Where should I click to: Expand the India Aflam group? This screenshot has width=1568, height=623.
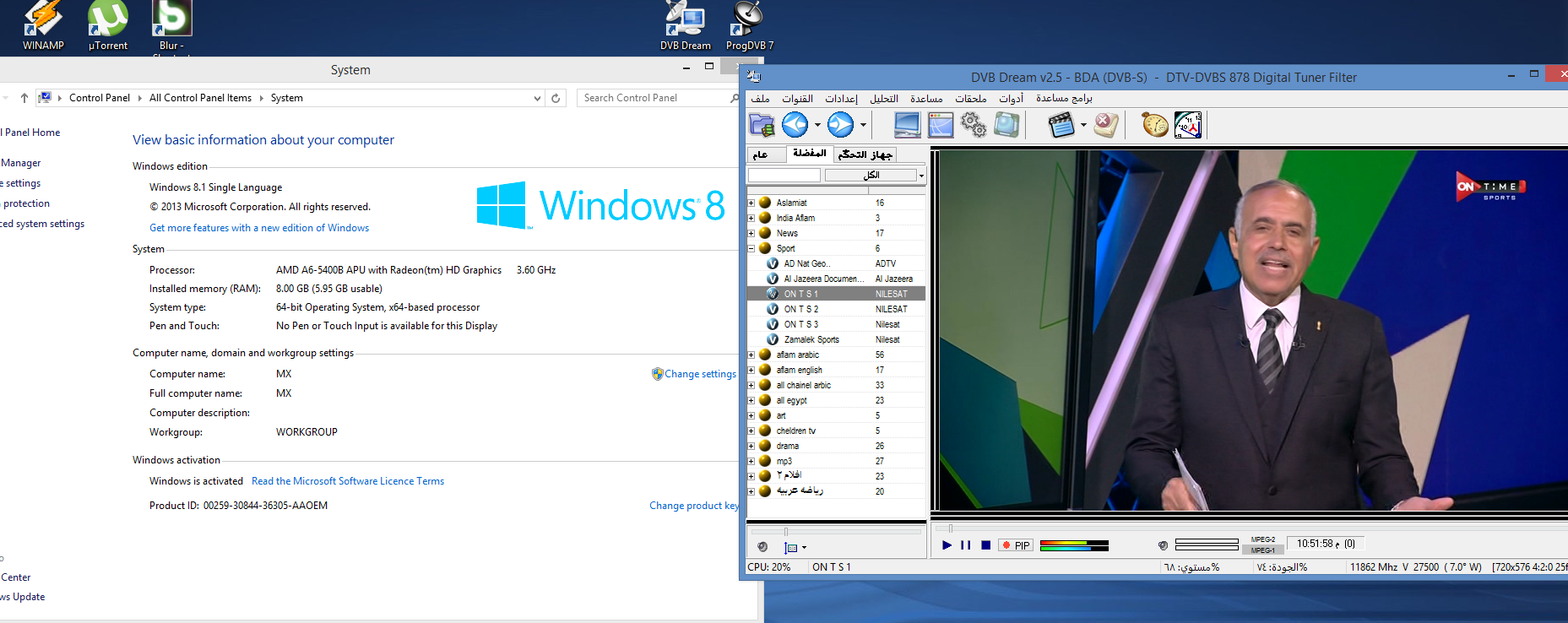coord(751,218)
